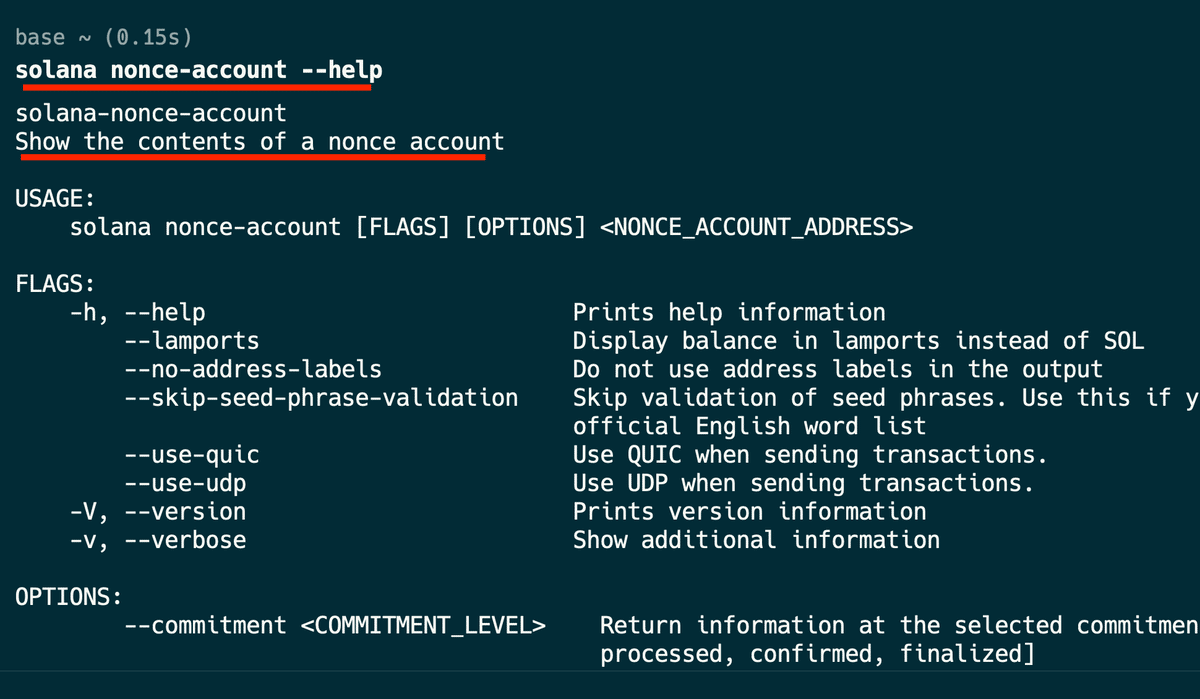Image resolution: width=1200 pixels, height=699 pixels.
Task: Click the <NONCE_ACCOUNT_ADDRESS> argument in usage
Action: coord(757,228)
